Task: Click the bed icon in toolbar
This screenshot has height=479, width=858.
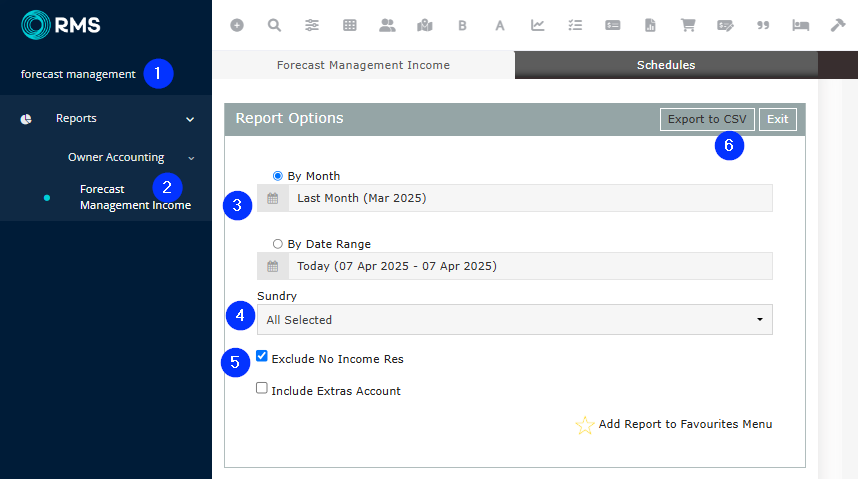Action: click(x=800, y=25)
